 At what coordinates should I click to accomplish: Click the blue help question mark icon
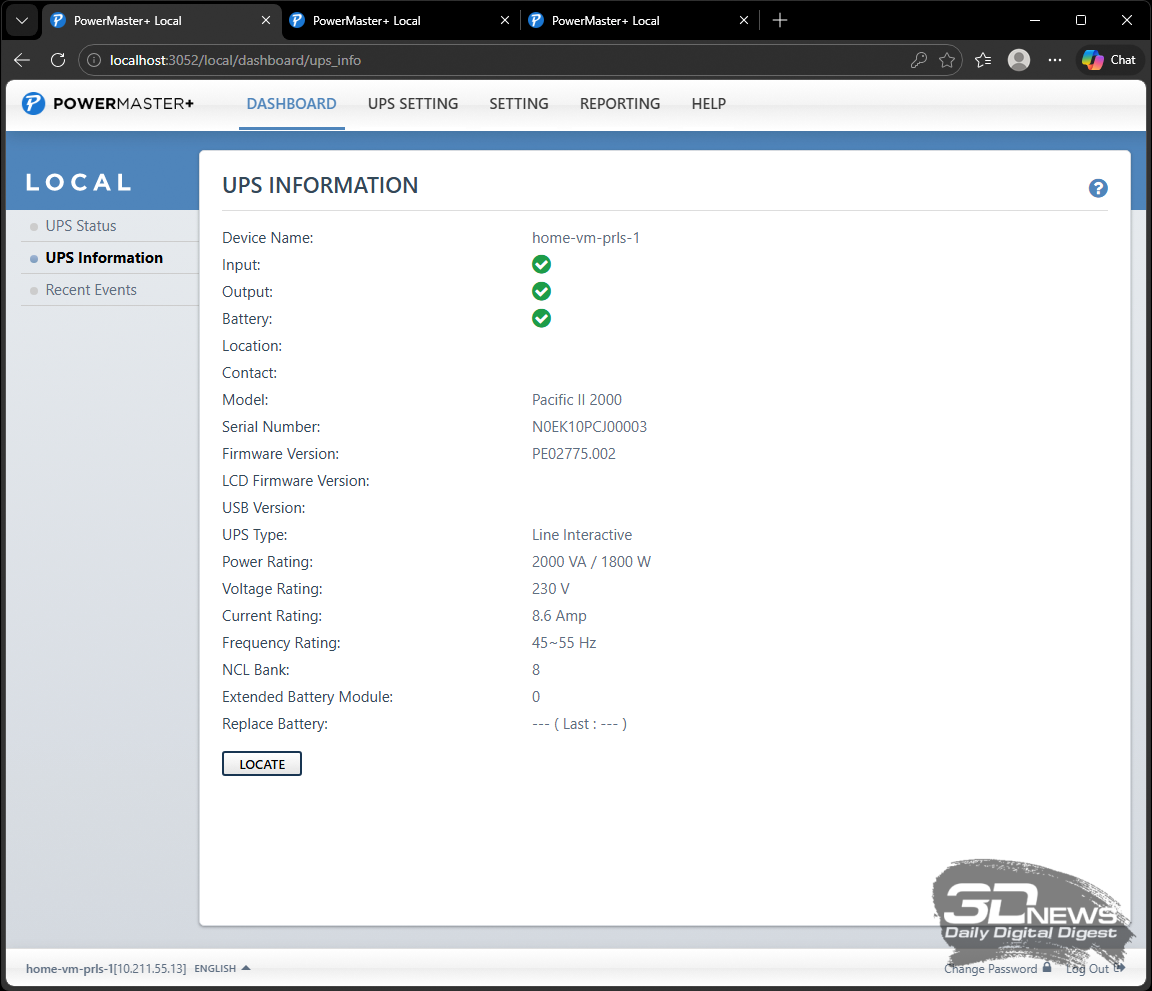(1098, 188)
